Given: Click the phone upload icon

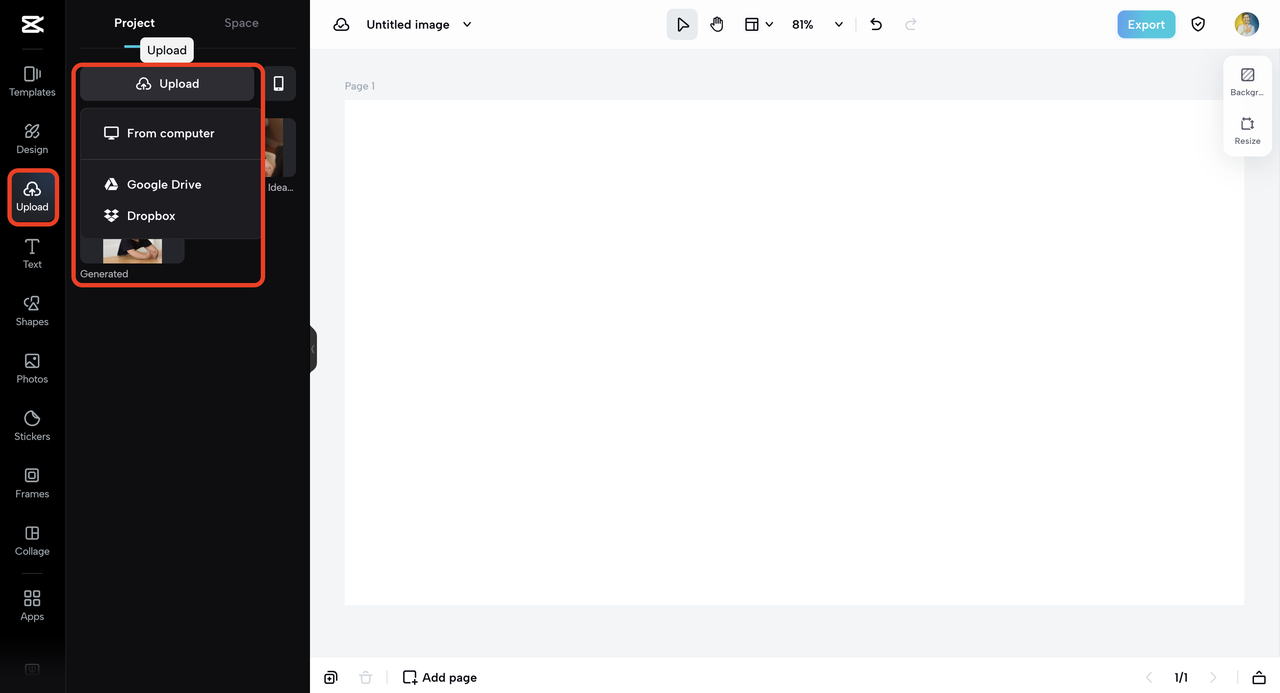Looking at the screenshot, I should (x=279, y=84).
